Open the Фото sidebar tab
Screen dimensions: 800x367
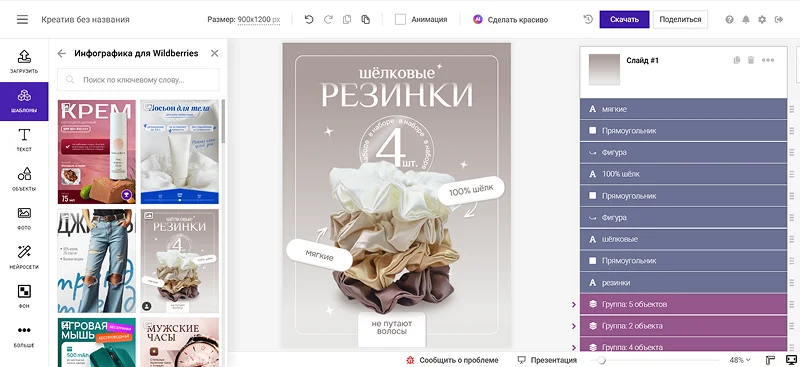(x=24, y=218)
